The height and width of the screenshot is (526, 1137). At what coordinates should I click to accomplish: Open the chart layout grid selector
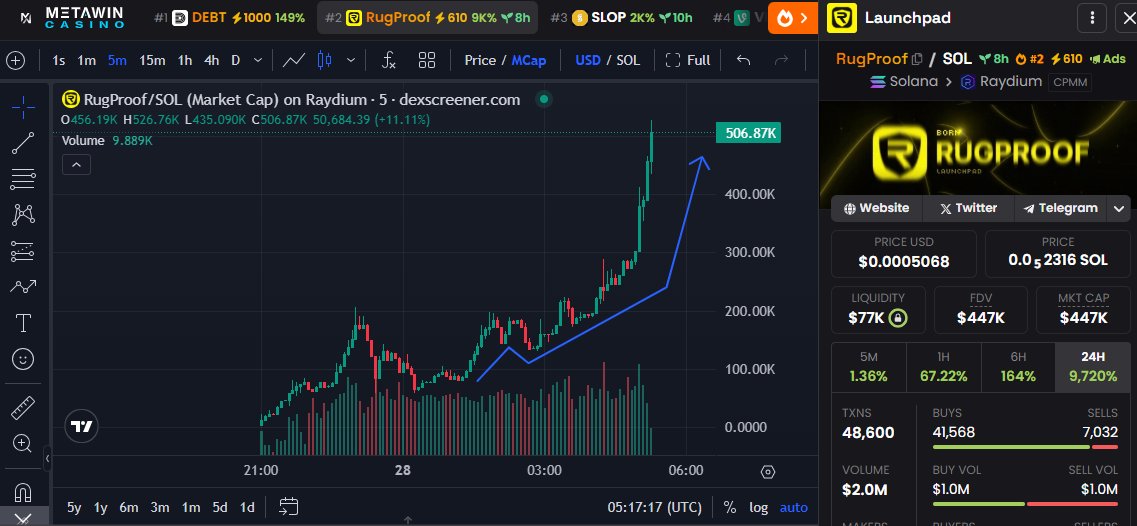(427, 60)
